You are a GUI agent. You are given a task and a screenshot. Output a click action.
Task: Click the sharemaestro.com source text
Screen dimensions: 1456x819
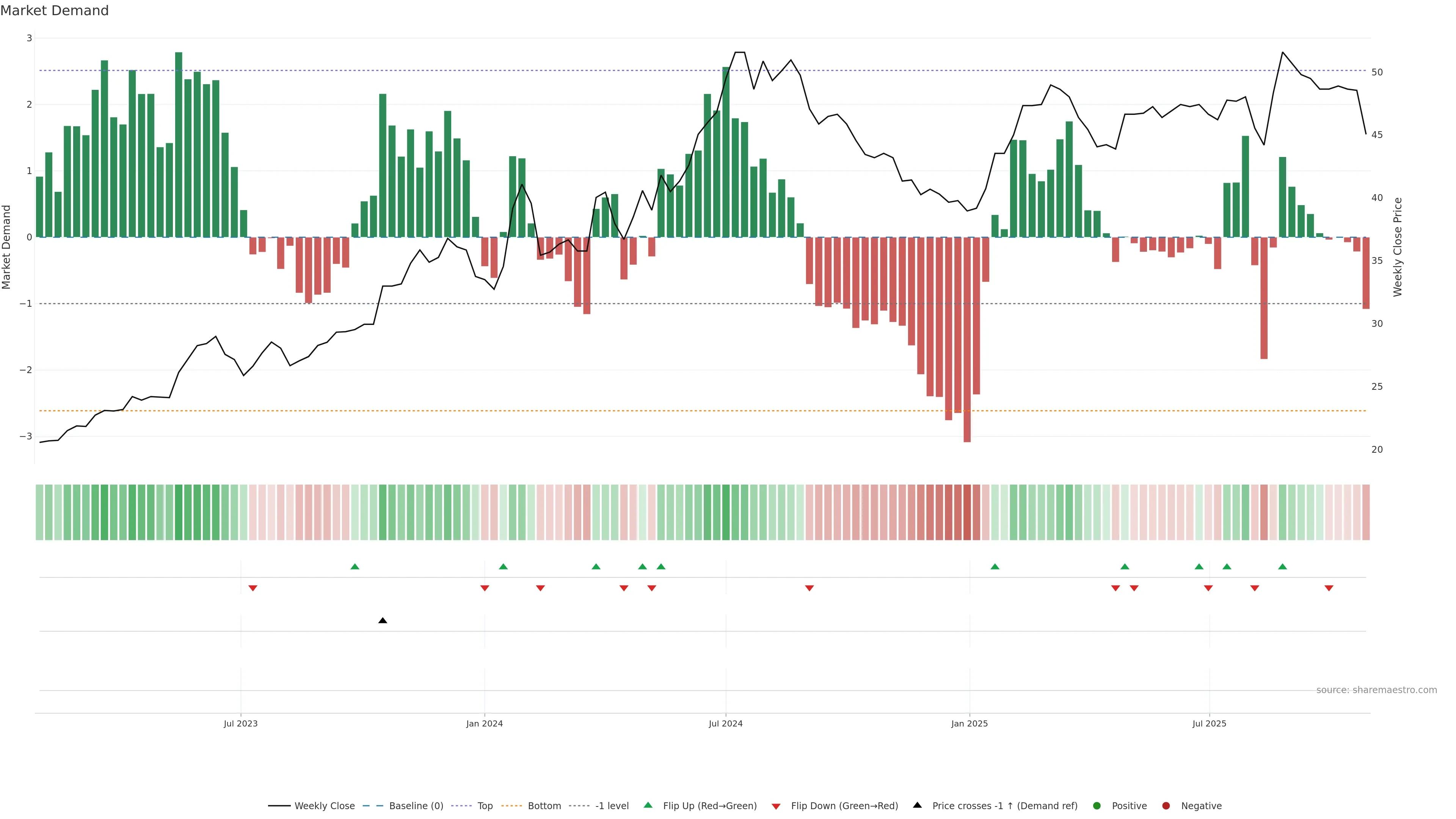[1376, 690]
